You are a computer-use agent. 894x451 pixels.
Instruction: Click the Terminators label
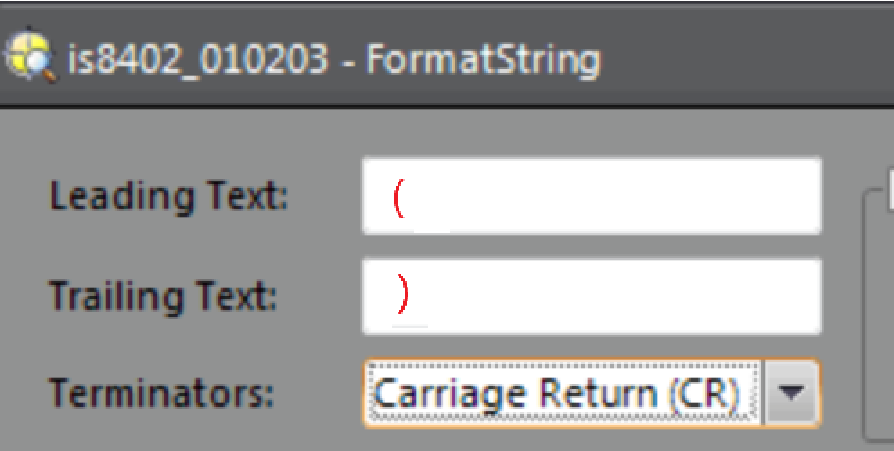tap(161, 393)
